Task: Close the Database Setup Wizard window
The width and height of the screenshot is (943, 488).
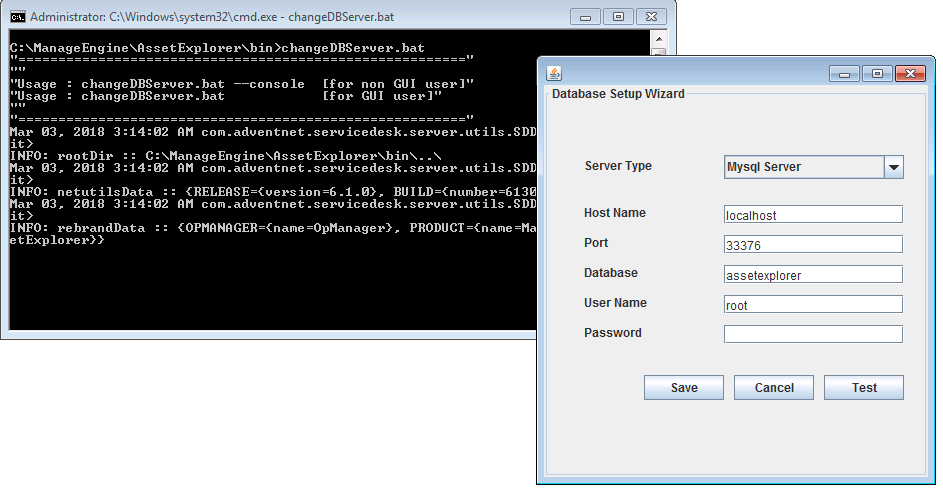Action: [x=910, y=73]
